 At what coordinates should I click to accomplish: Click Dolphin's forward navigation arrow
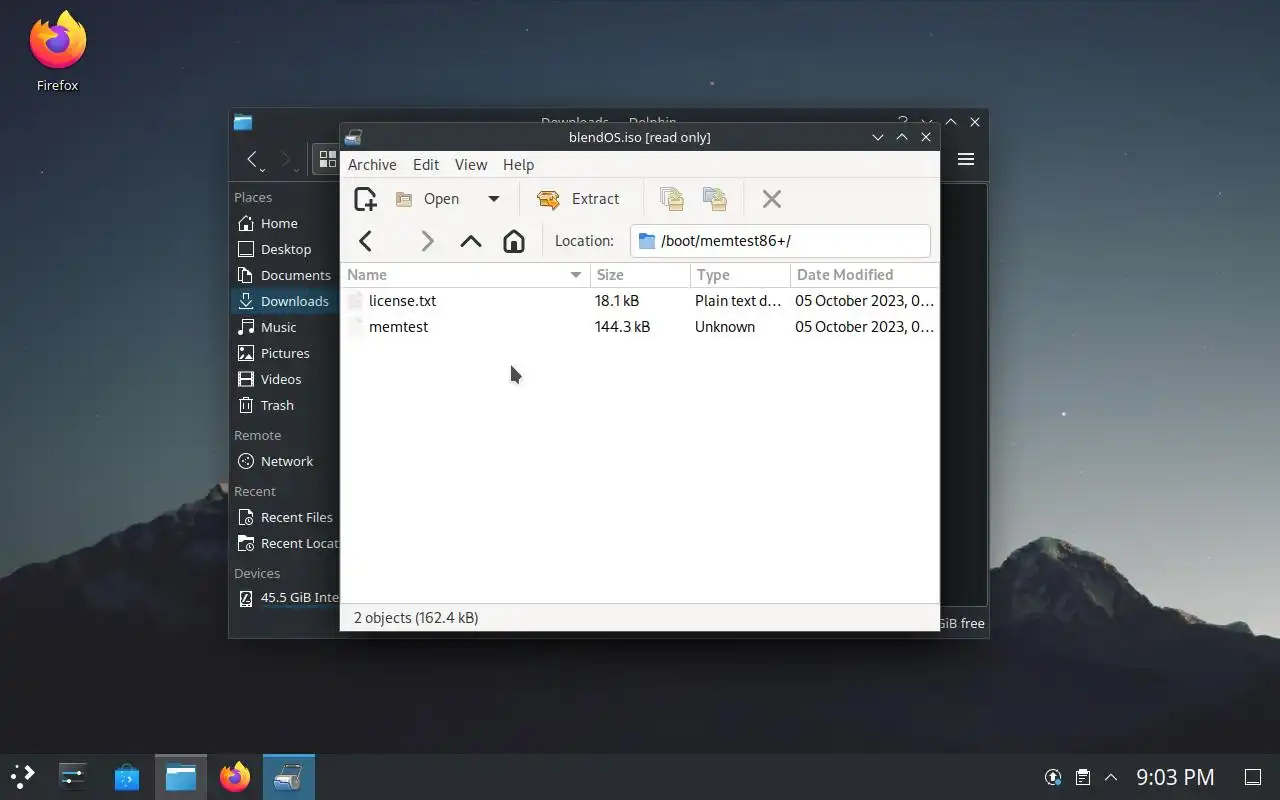[x=286, y=159]
